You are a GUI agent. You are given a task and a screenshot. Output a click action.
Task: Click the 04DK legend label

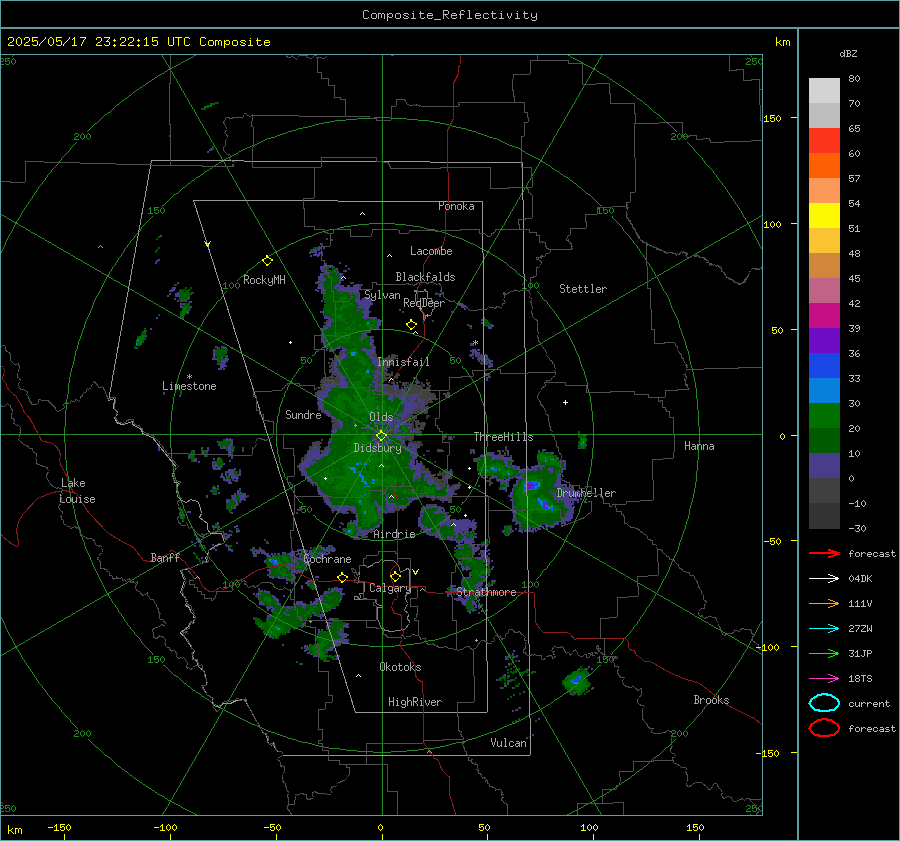[x=860, y=579]
